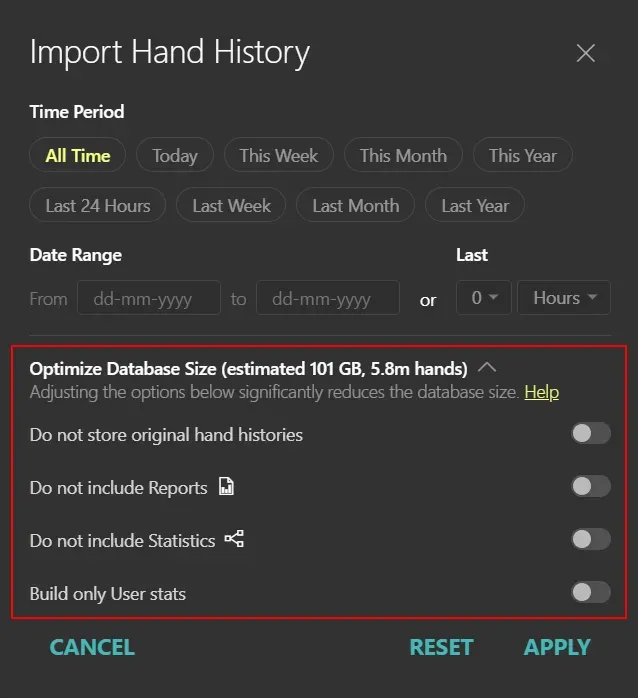Viewport: 638px width, 698px height.
Task: Click the RESET button
Action: (x=441, y=647)
